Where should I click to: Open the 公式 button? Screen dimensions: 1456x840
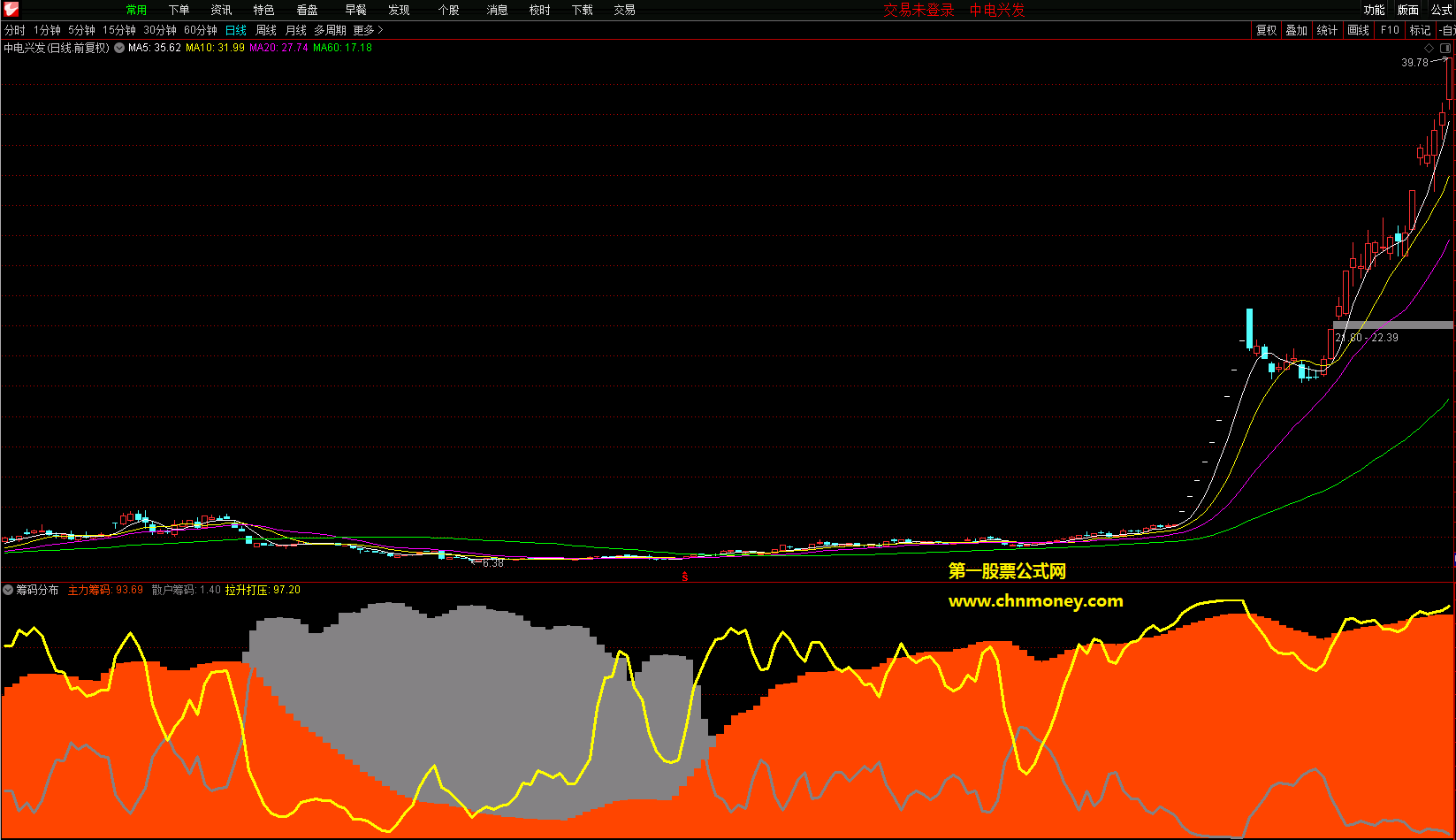click(1441, 10)
